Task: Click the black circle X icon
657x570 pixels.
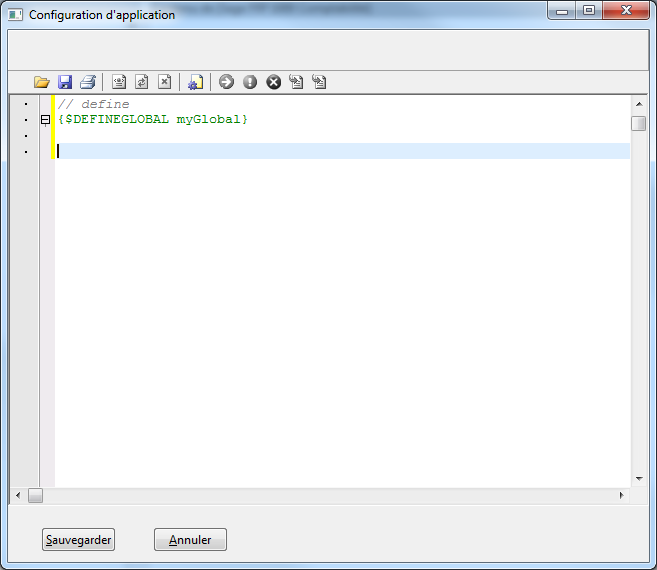Action: pyautogui.click(x=274, y=82)
